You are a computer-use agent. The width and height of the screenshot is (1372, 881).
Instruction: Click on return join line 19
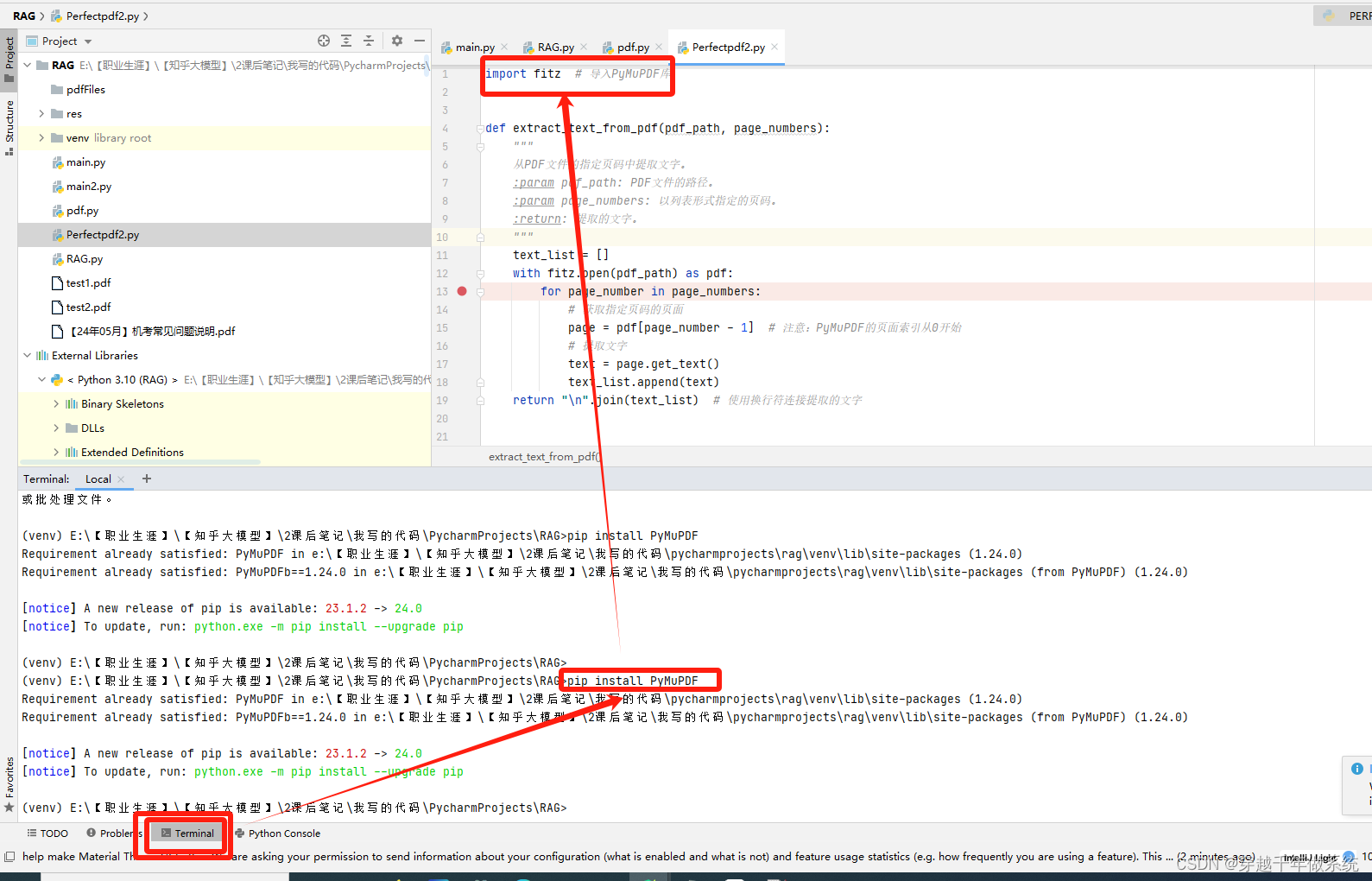[x=605, y=400]
